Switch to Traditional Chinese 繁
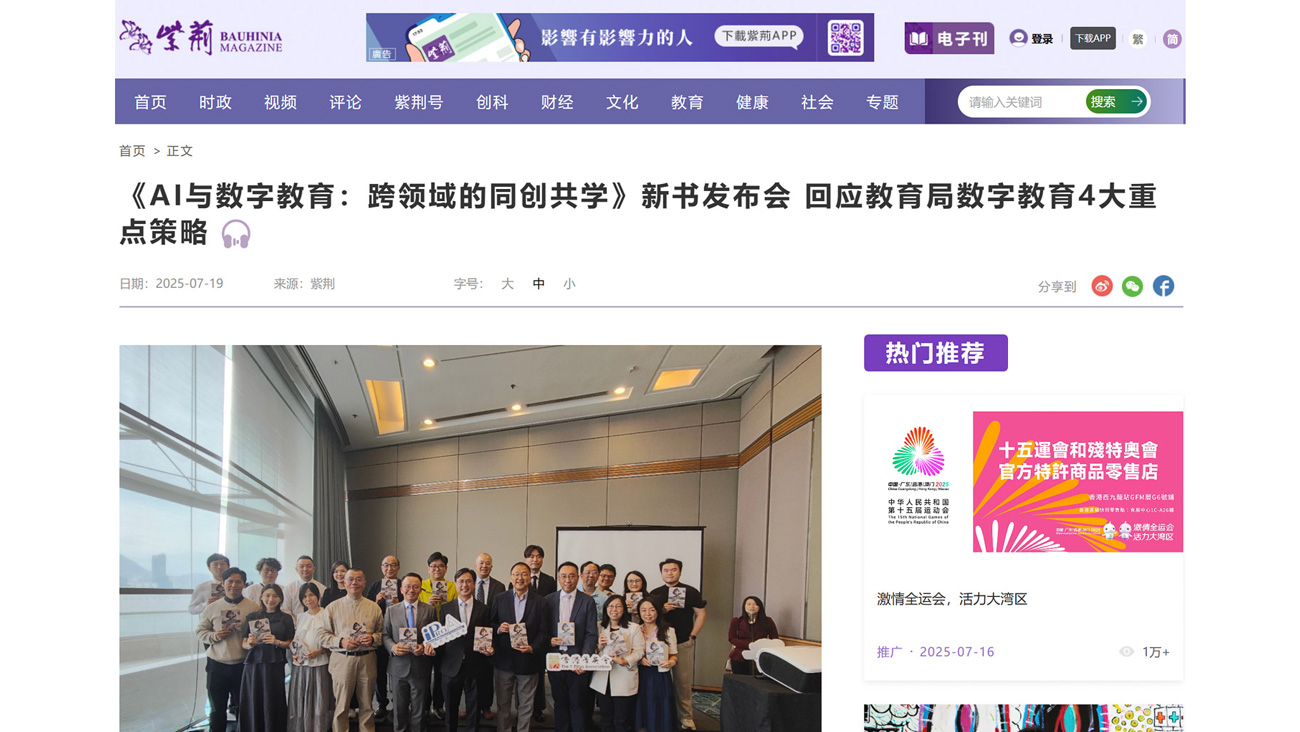 [1138, 39]
